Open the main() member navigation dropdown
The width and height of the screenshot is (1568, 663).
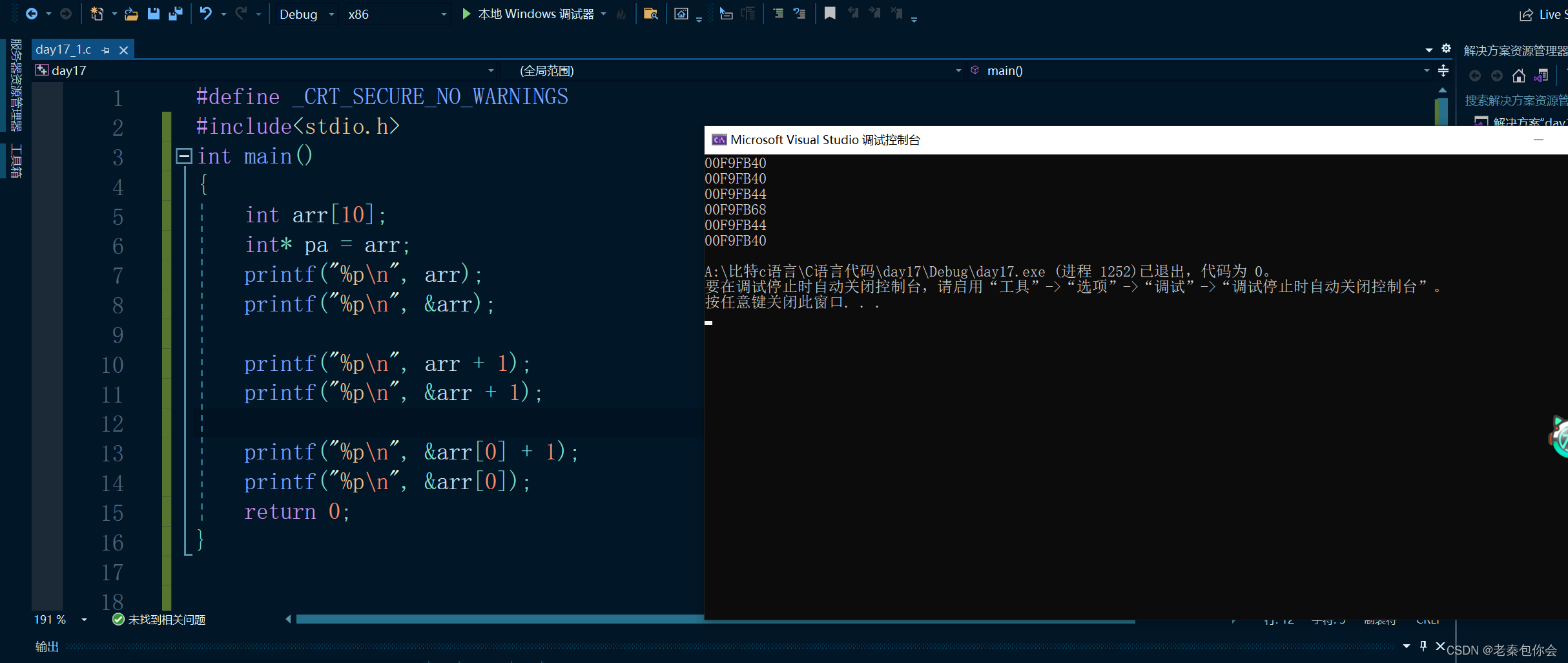click(x=1199, y=70)
